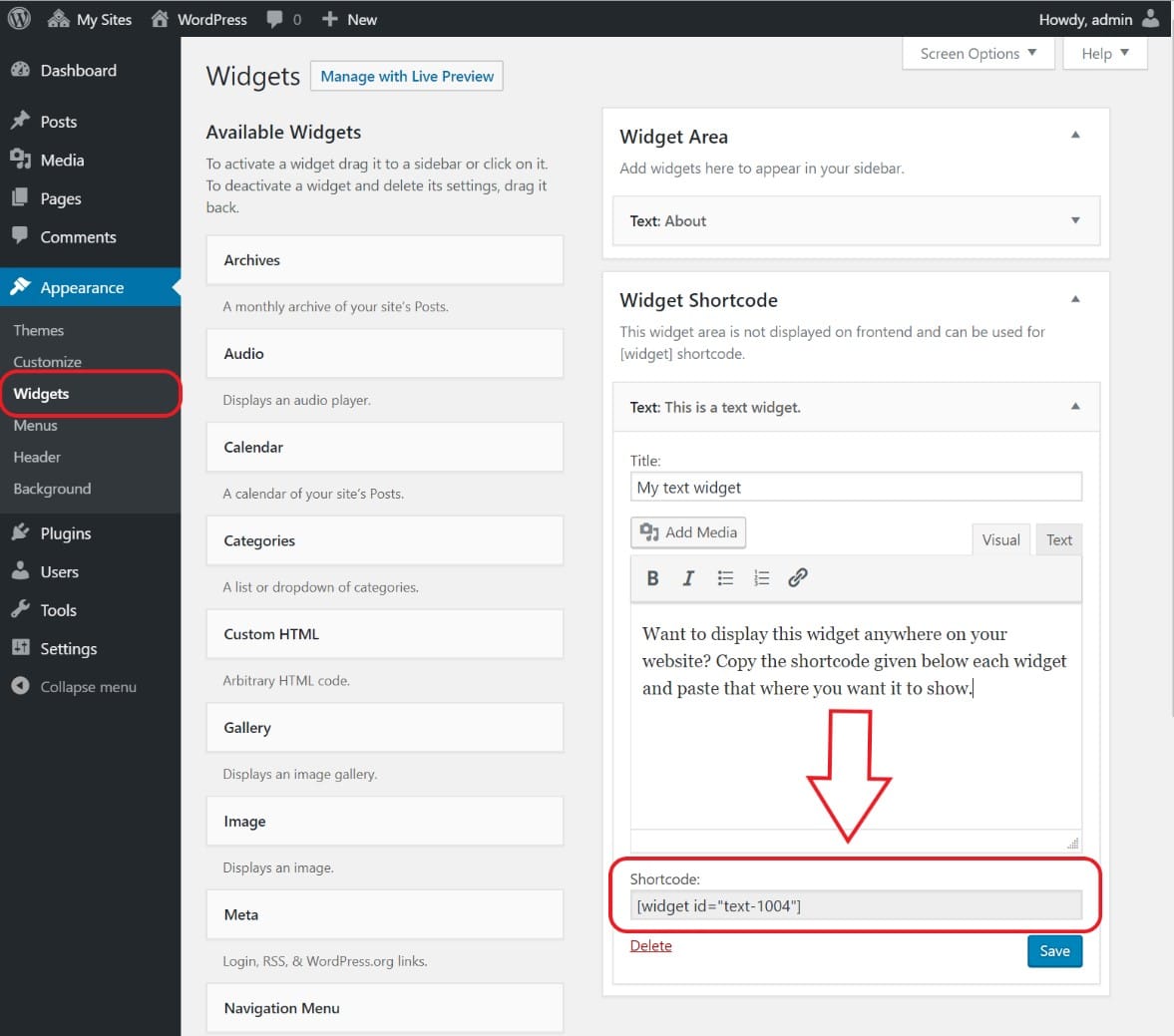1174x1036 pixels.
Task: Switch to the Text editor tab
Action: click(x=1058, y=539)
